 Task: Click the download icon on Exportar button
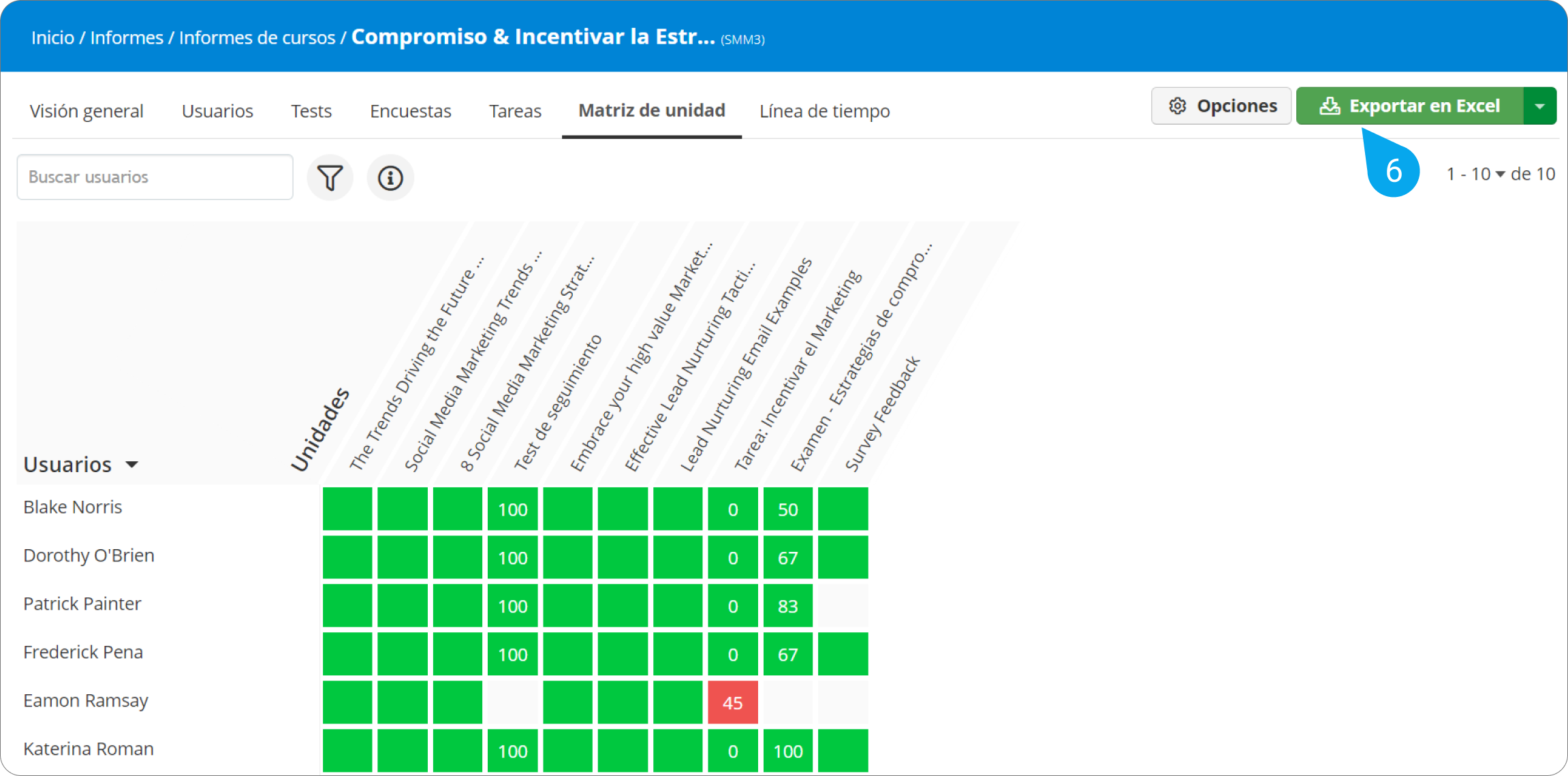[1329, 106]
